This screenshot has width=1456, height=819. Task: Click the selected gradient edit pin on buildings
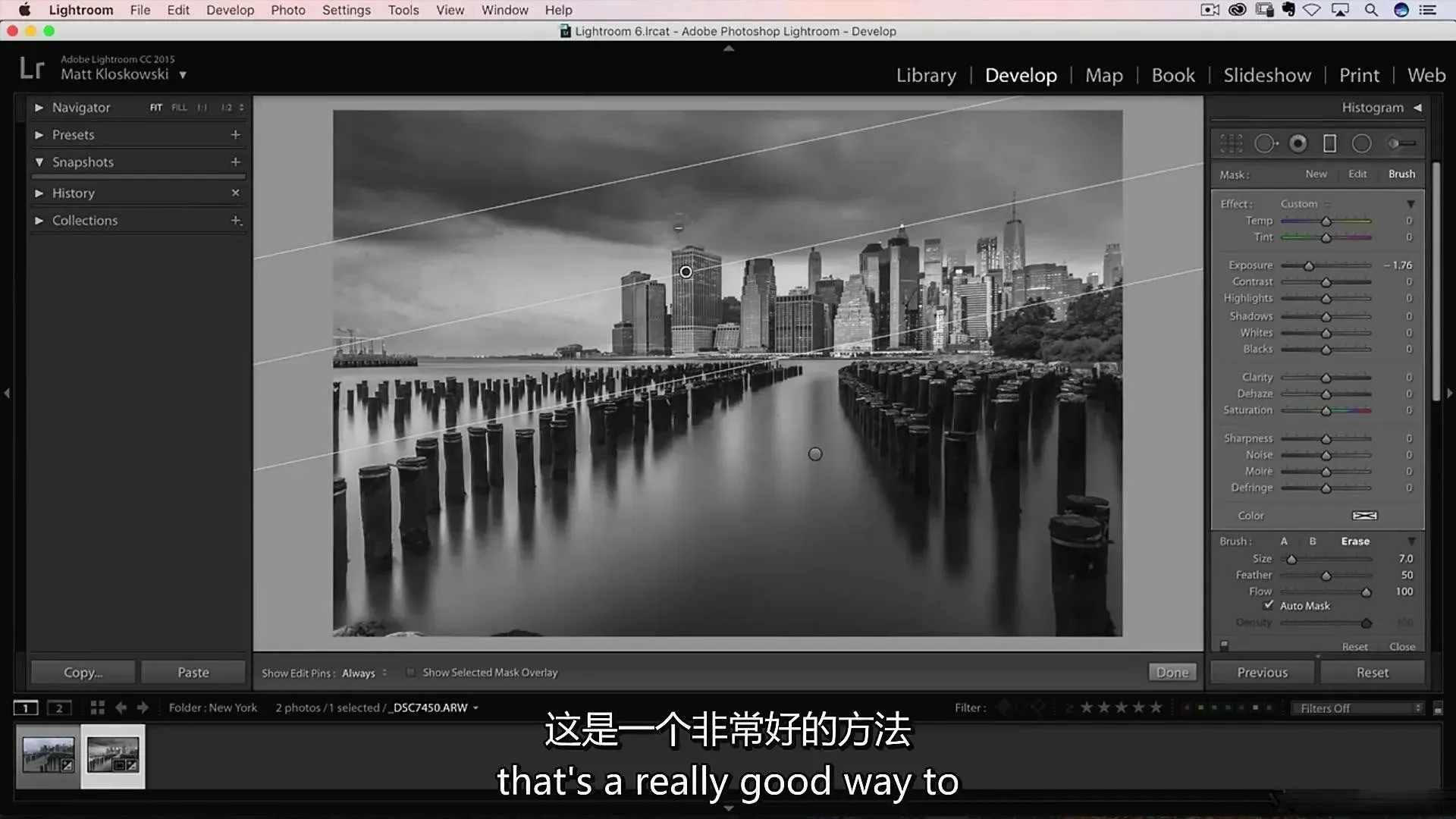click(686, 271)
